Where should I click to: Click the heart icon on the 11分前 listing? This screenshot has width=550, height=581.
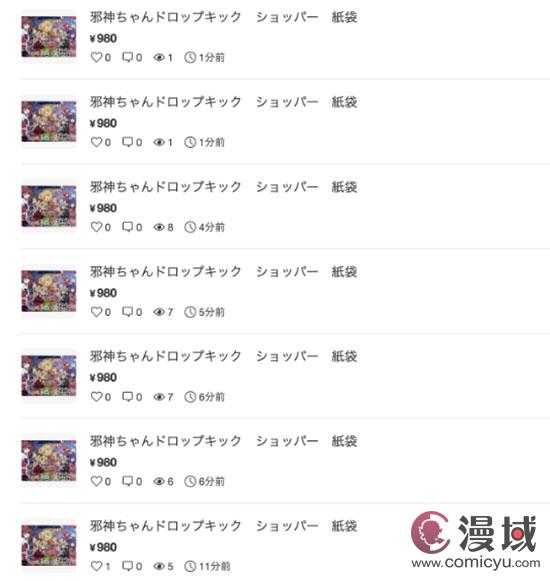96,566
